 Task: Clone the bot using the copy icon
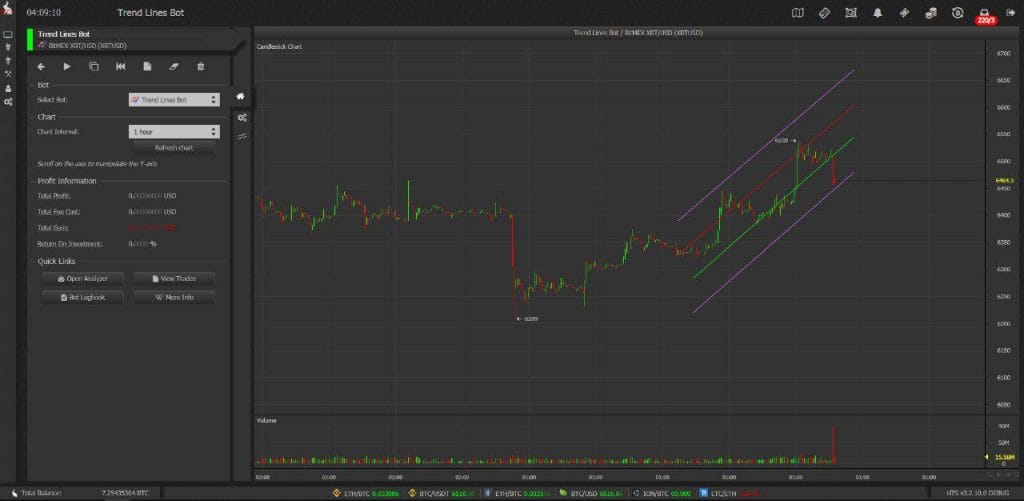pos(94,67)
